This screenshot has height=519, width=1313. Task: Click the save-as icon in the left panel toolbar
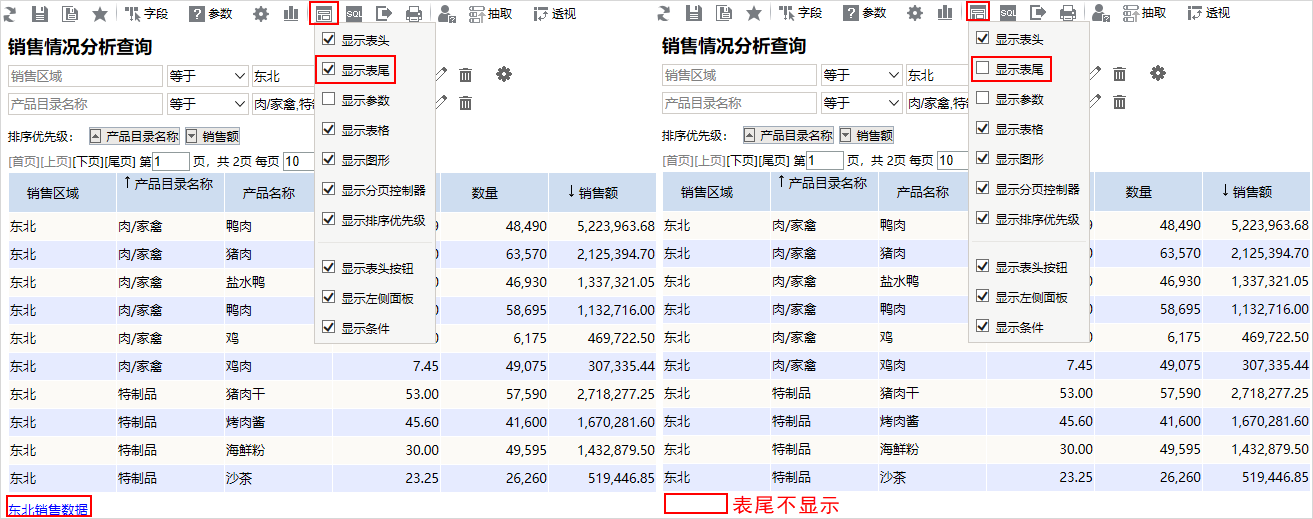click(x=70, y=13)
